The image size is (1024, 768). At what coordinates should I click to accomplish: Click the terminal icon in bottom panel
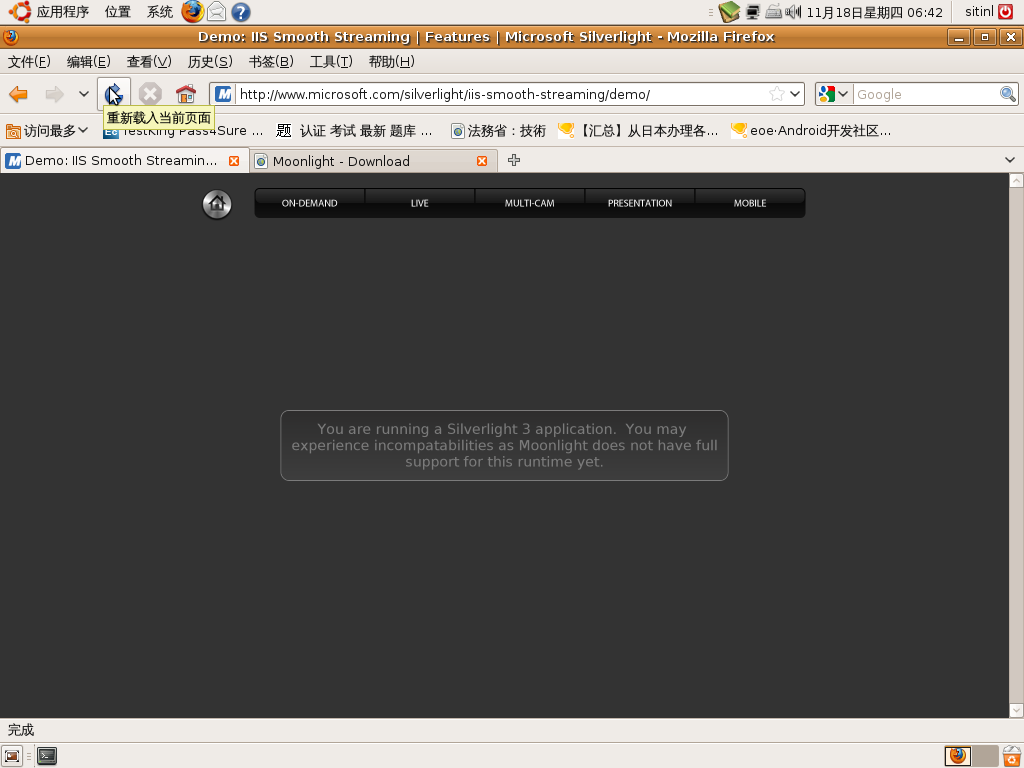pyautogui.click(x=46, y=756)
